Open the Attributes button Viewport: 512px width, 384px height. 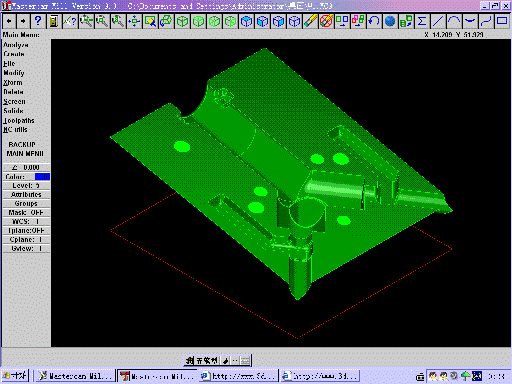point(26,195)
